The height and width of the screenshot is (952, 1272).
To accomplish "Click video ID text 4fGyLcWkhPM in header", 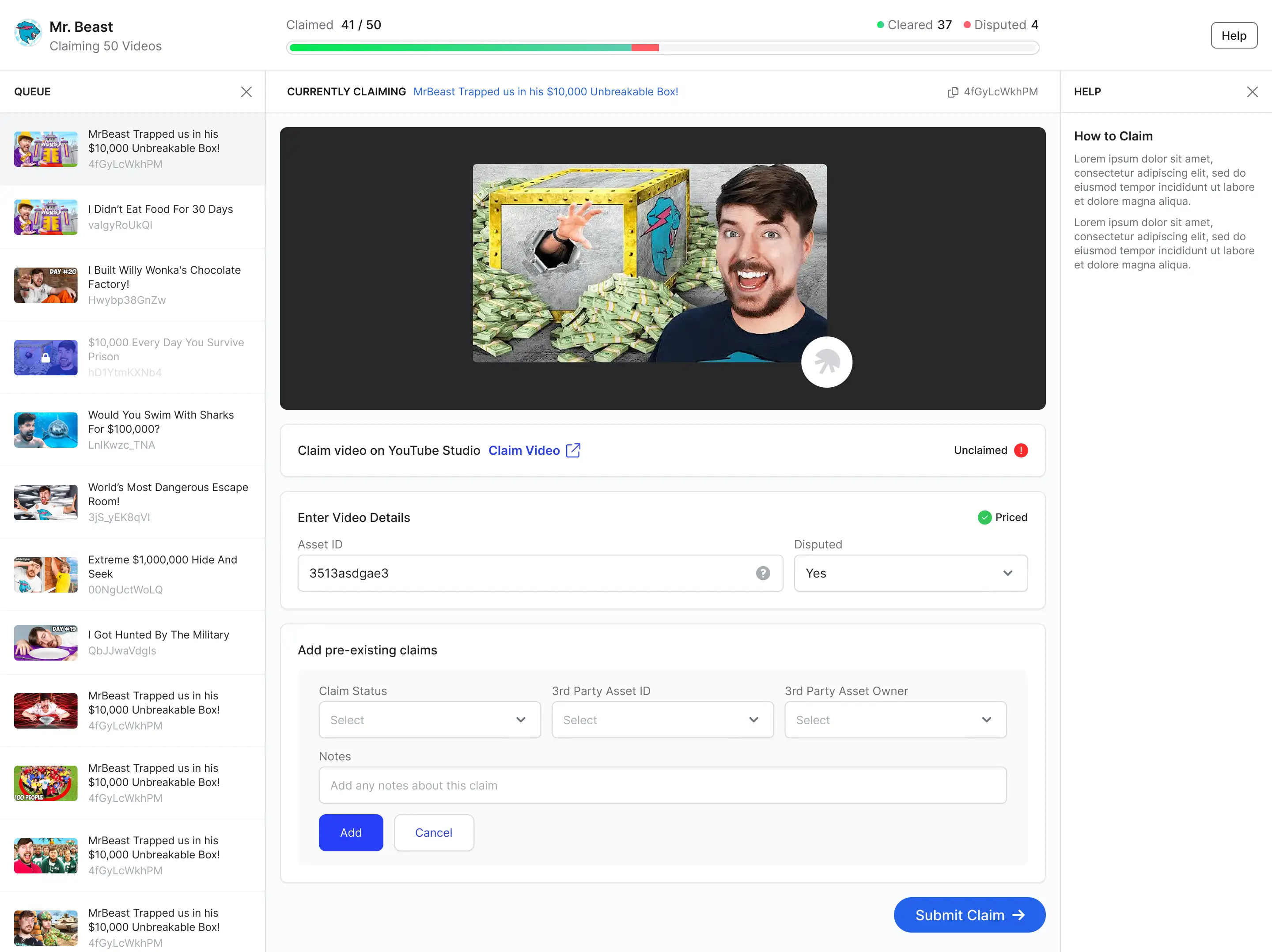I will coord(1000,92).
